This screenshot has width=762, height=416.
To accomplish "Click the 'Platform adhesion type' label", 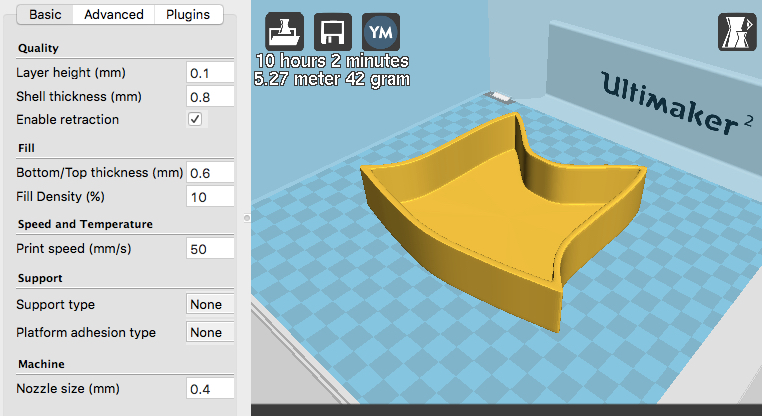I will click(x=86, y=332).
